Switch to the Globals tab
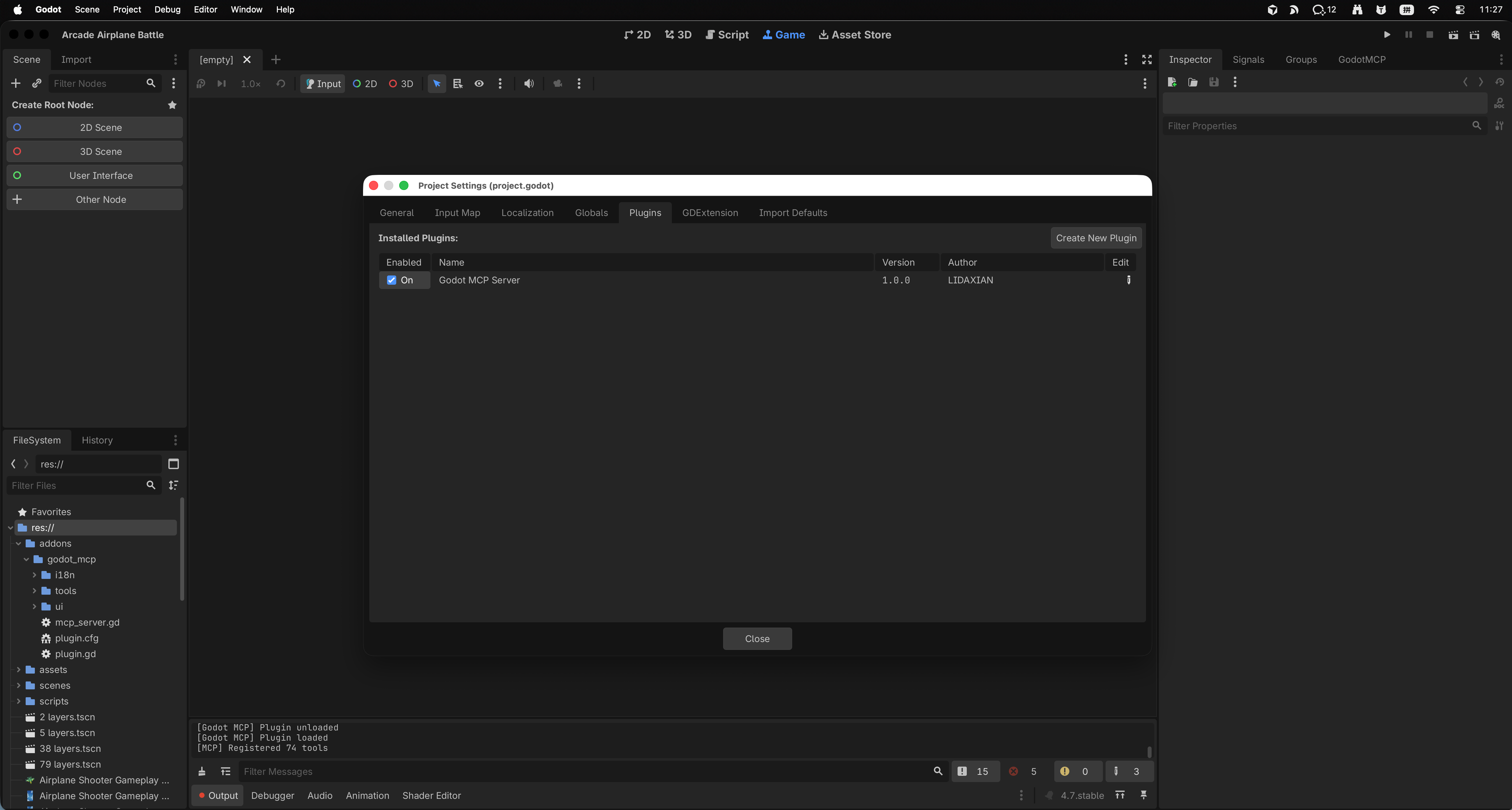1512x810 pixels. (x=591, y=212)
